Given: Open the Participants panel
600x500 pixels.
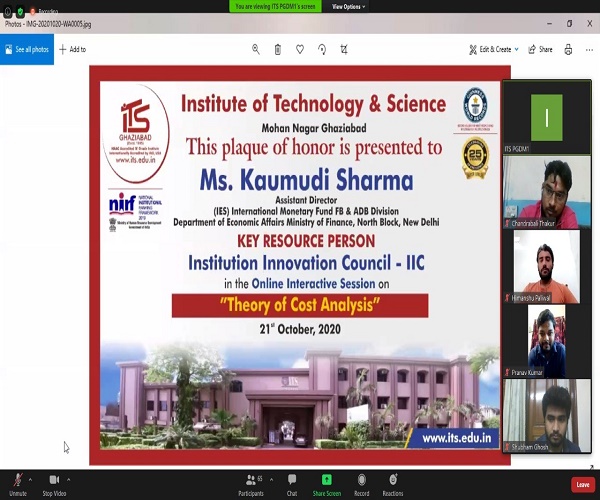Looking at the screenshot, I should (251, 485).
